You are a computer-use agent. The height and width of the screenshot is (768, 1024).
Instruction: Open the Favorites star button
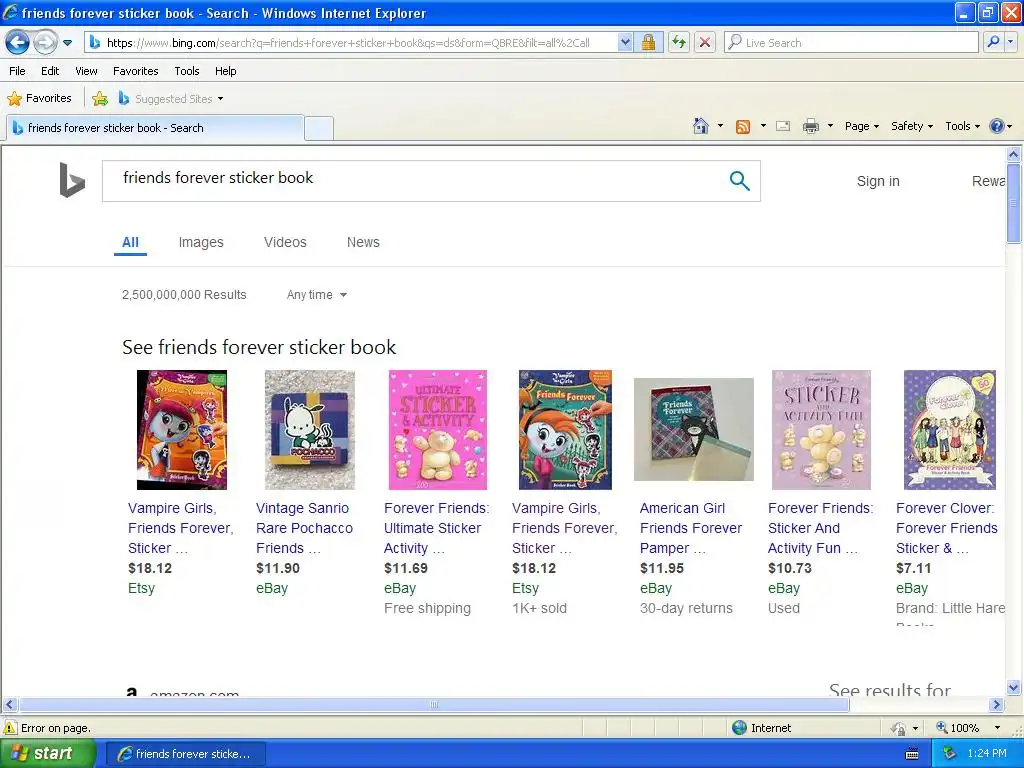(x=39, y=99)
